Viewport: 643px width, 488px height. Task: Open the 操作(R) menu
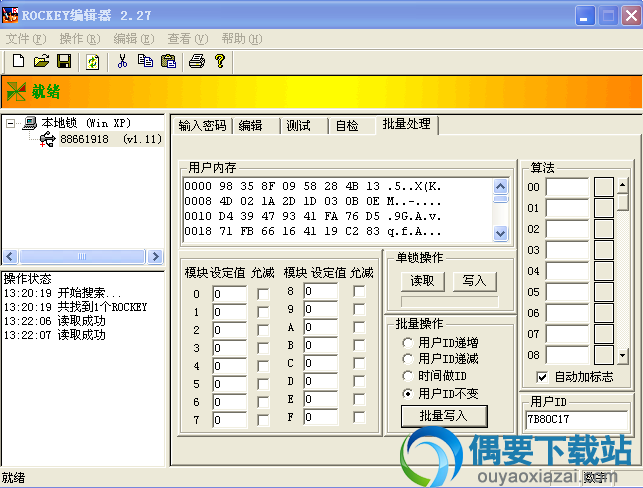coord(80,39)
